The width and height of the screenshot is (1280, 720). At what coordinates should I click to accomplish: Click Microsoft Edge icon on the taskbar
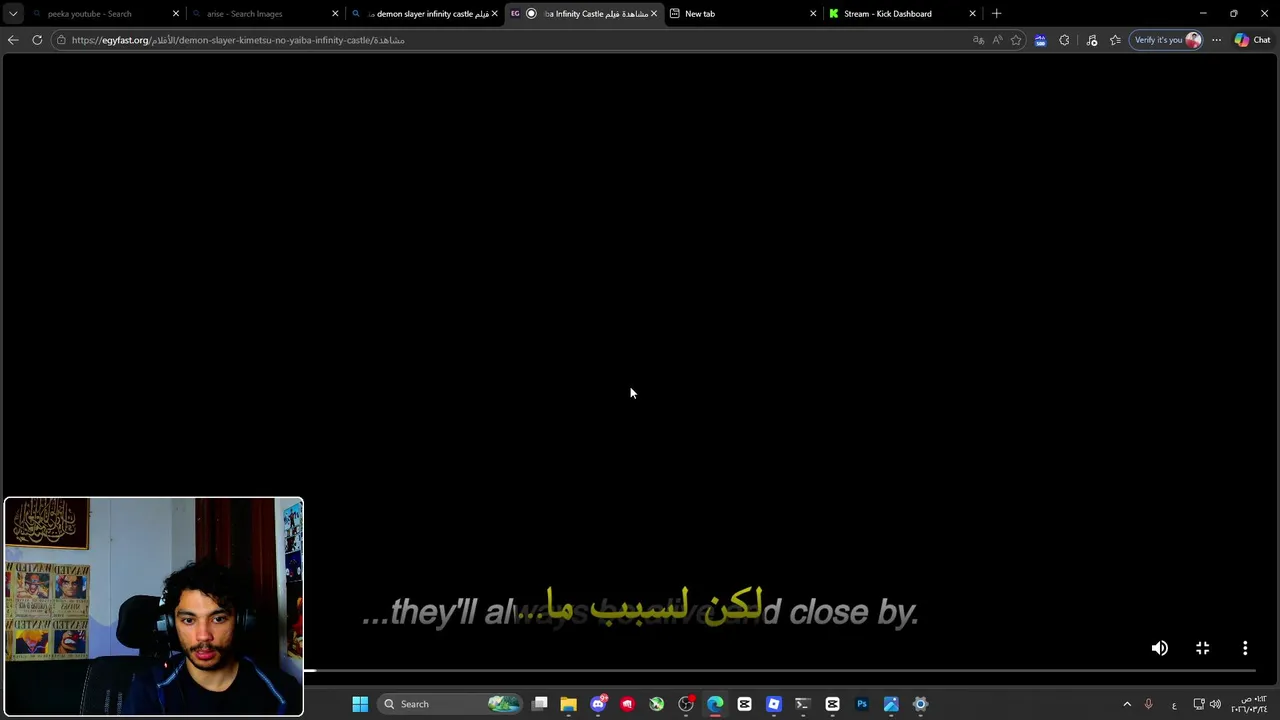[x=715, y=704]
